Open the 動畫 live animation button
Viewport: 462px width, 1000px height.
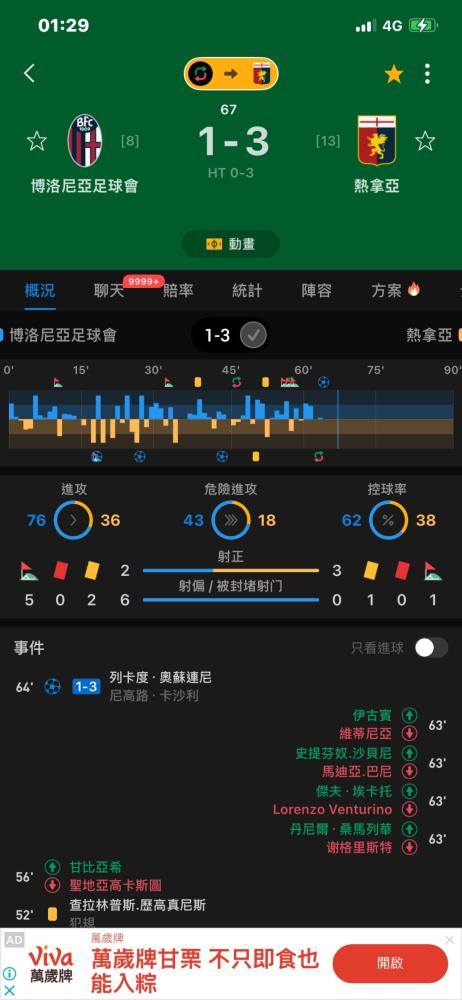pos(231,244)
